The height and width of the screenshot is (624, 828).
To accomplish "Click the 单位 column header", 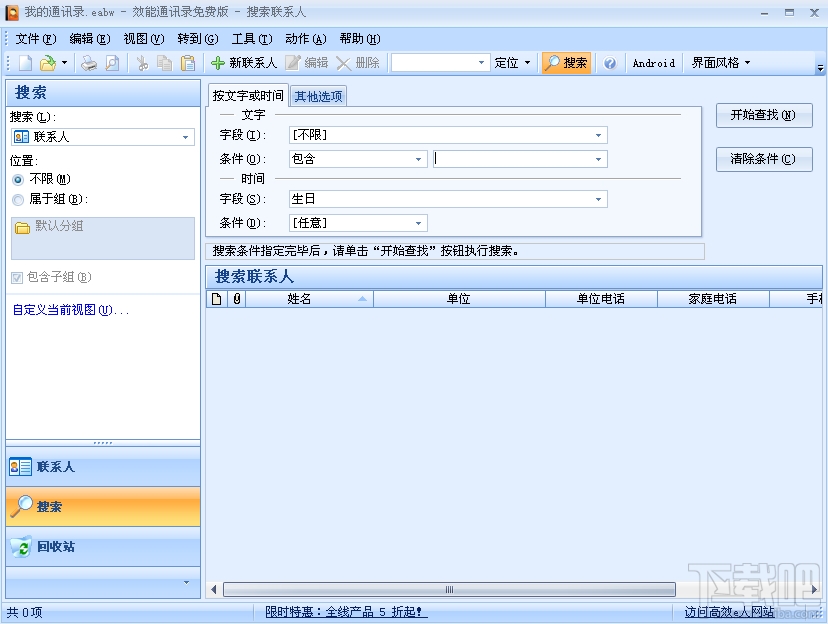I will [x=459, y=299].
